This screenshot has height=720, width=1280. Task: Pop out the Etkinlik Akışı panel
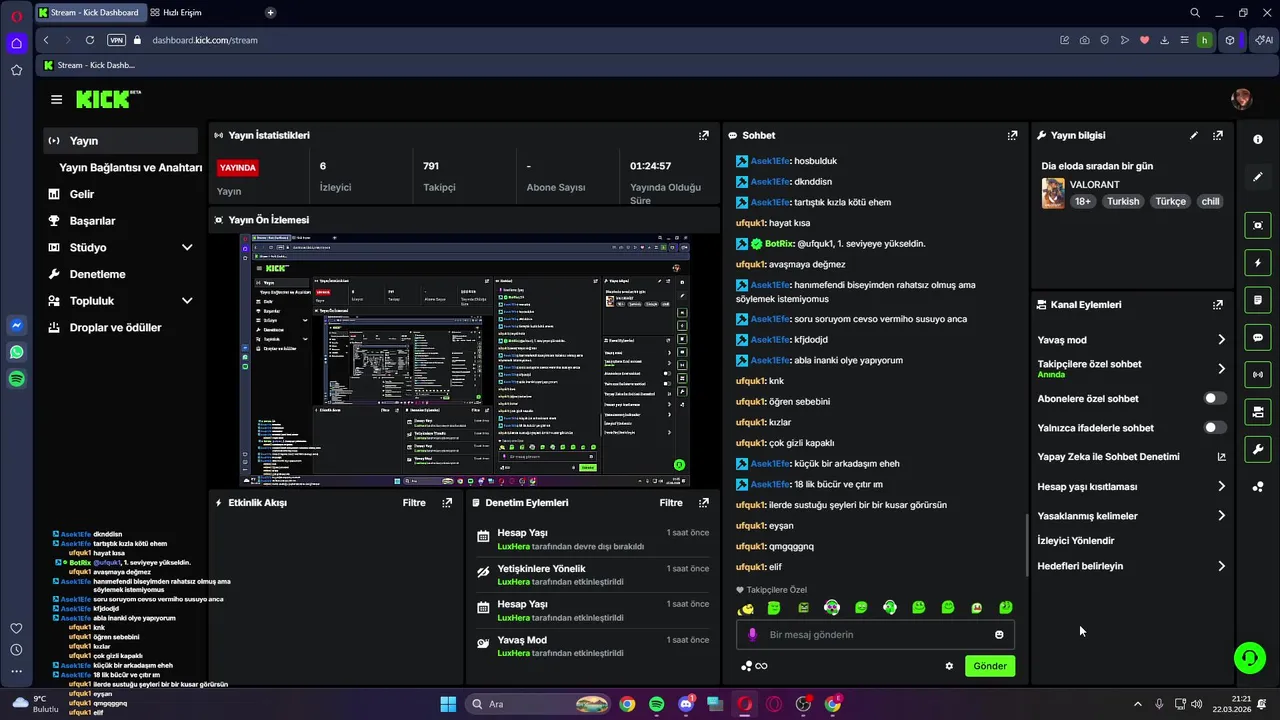click(447, 503)
